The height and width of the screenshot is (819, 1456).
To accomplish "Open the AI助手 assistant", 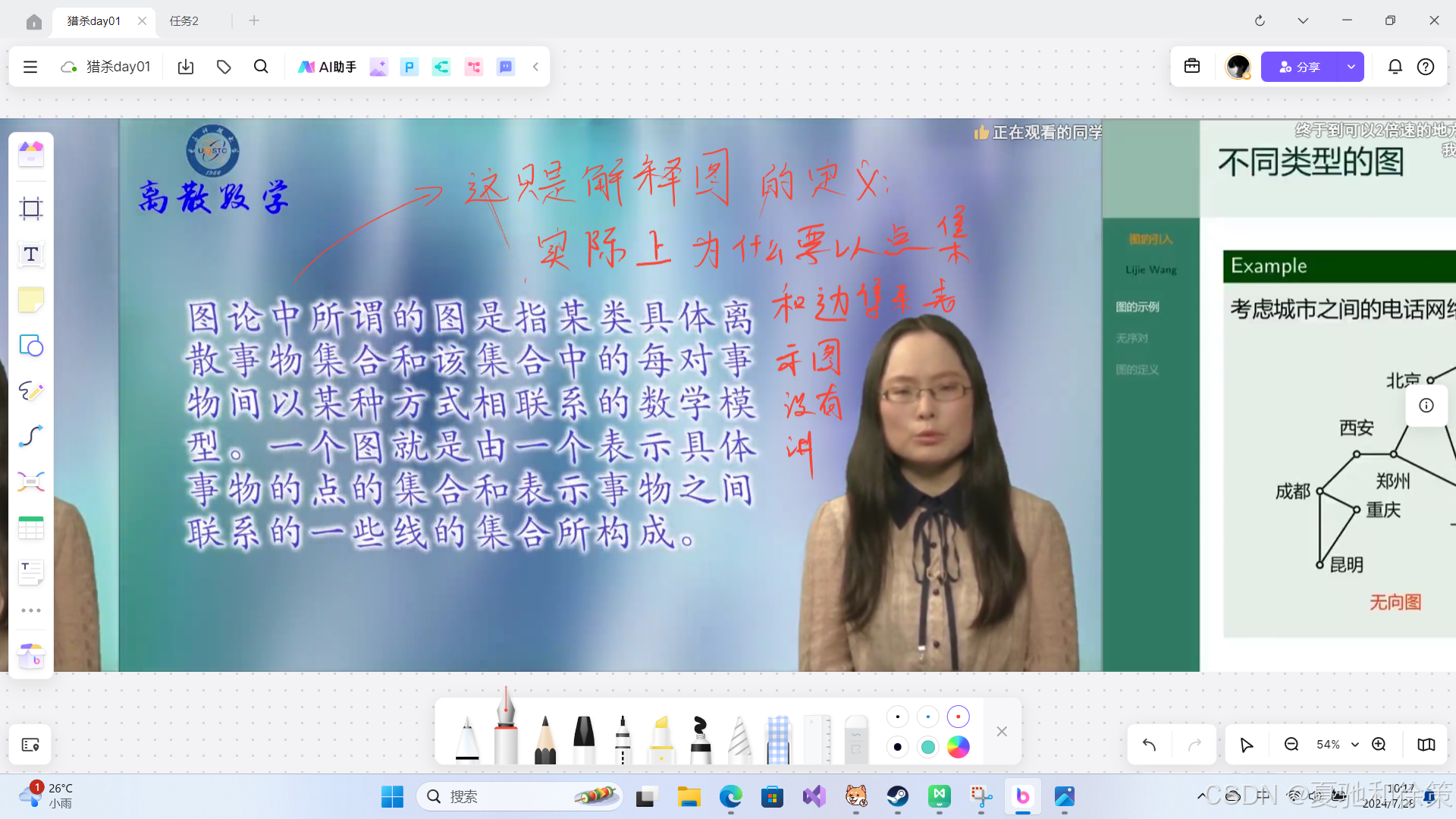I will click(327, 67).
